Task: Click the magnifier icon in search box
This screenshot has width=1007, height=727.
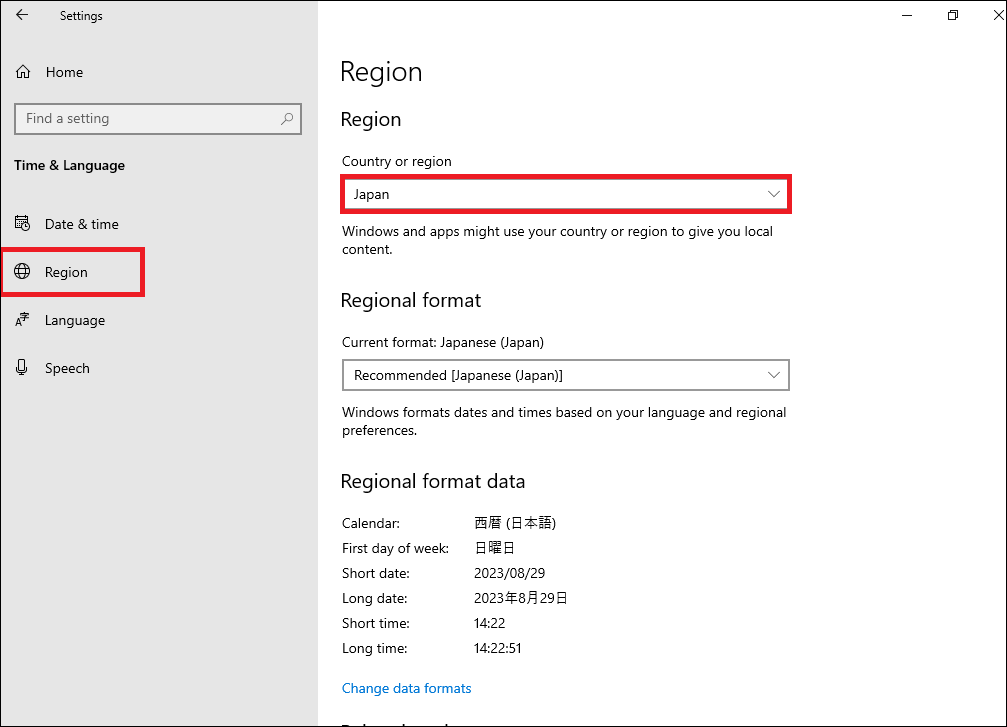Action: (x=287, y=119)
